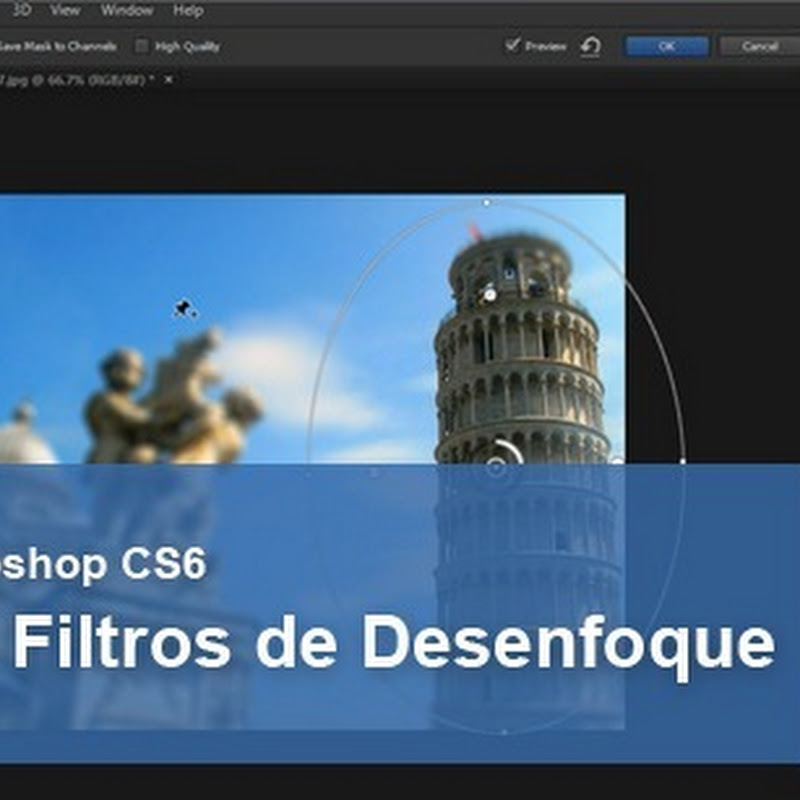Open the View menu
Screen dimensions: 800x800
pos(65,10)
